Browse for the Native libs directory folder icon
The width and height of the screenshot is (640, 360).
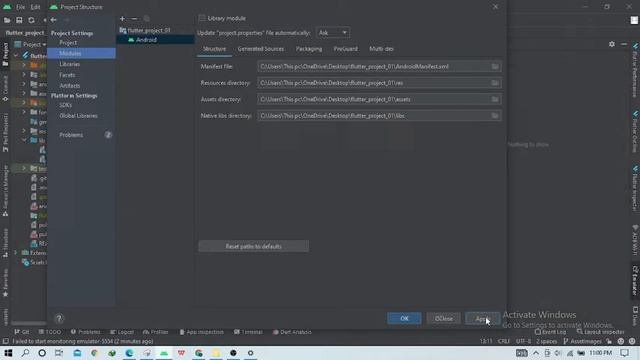495,116
